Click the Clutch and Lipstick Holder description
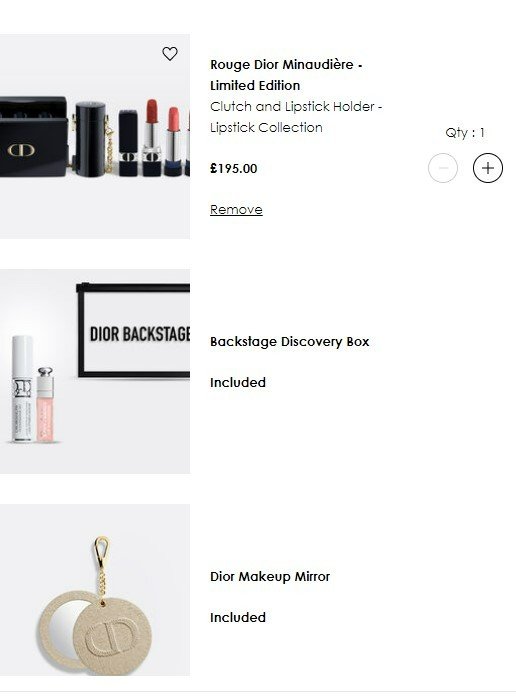This screenshot has height=700, width=516. [x=296, y=117]
